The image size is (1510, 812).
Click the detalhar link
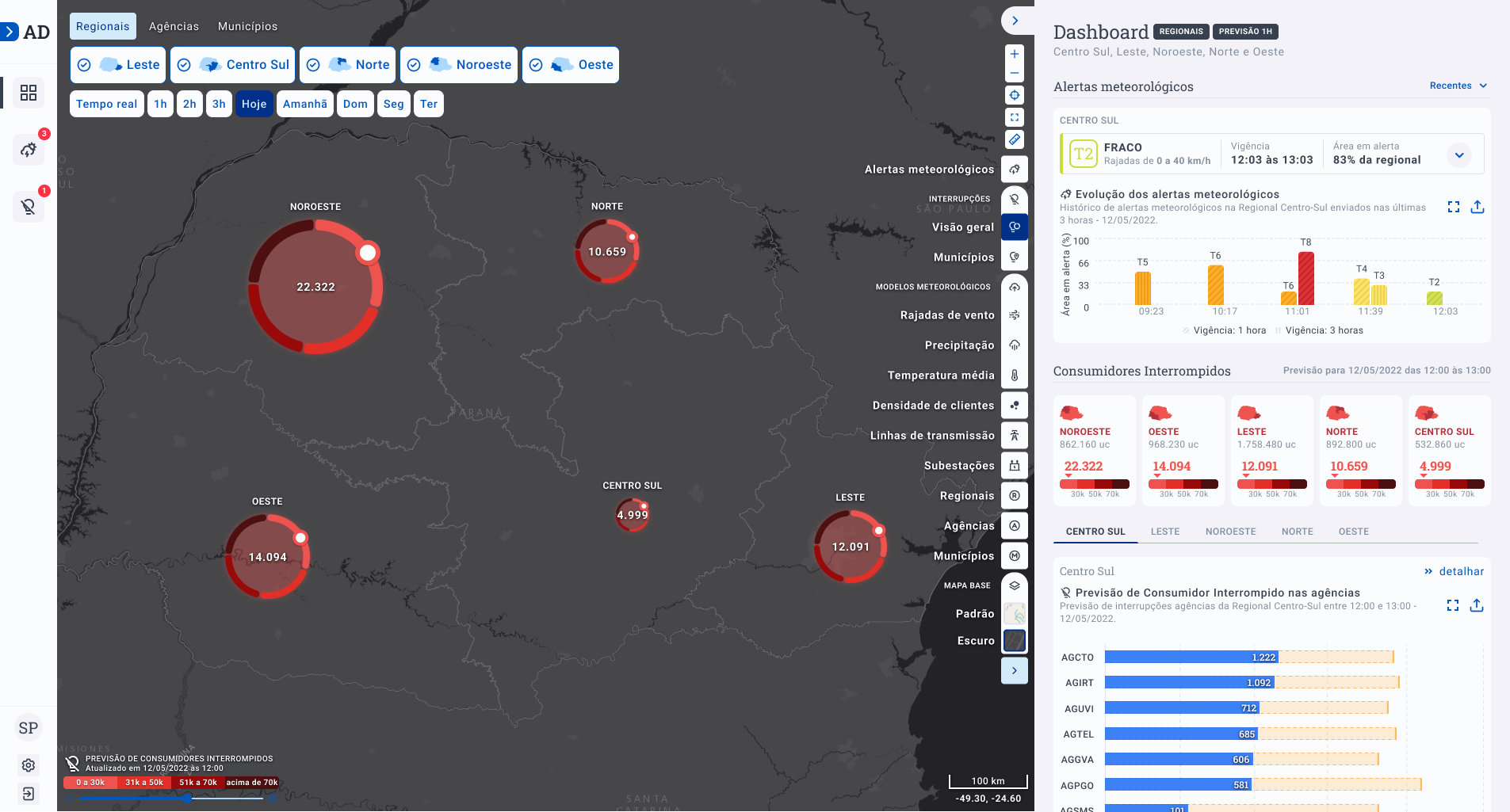tap(1454, 571)
